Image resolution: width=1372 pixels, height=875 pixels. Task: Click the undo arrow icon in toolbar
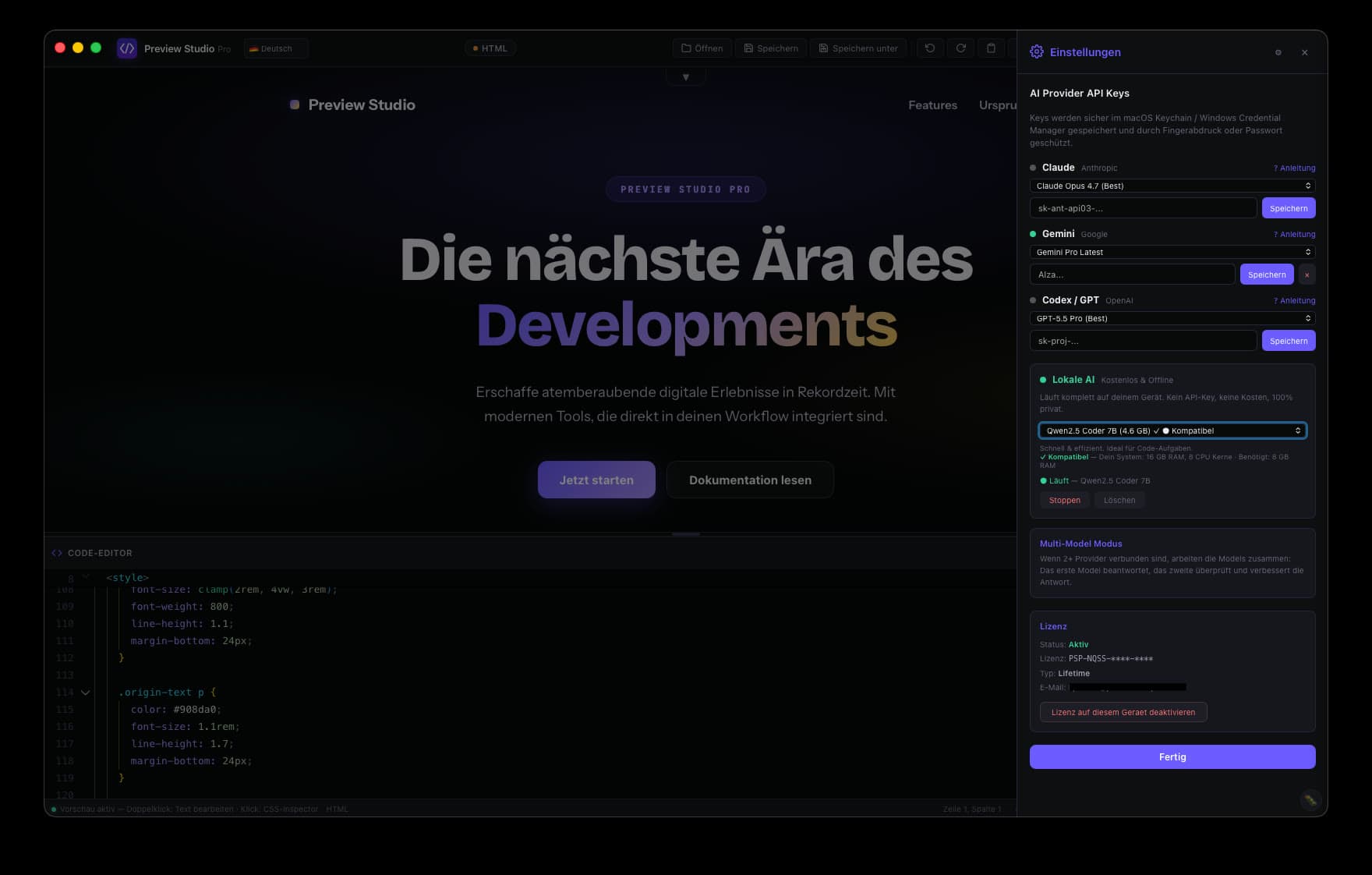tap(930, 48)
